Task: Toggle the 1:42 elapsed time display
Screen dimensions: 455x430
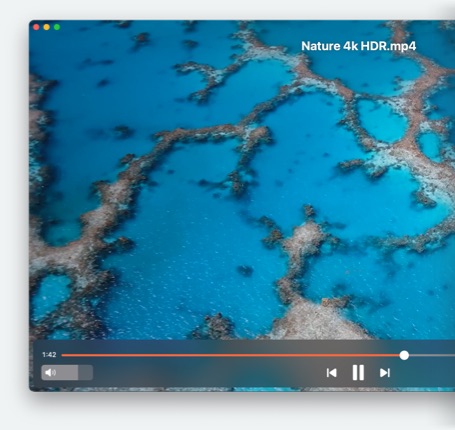Action: 49,355
